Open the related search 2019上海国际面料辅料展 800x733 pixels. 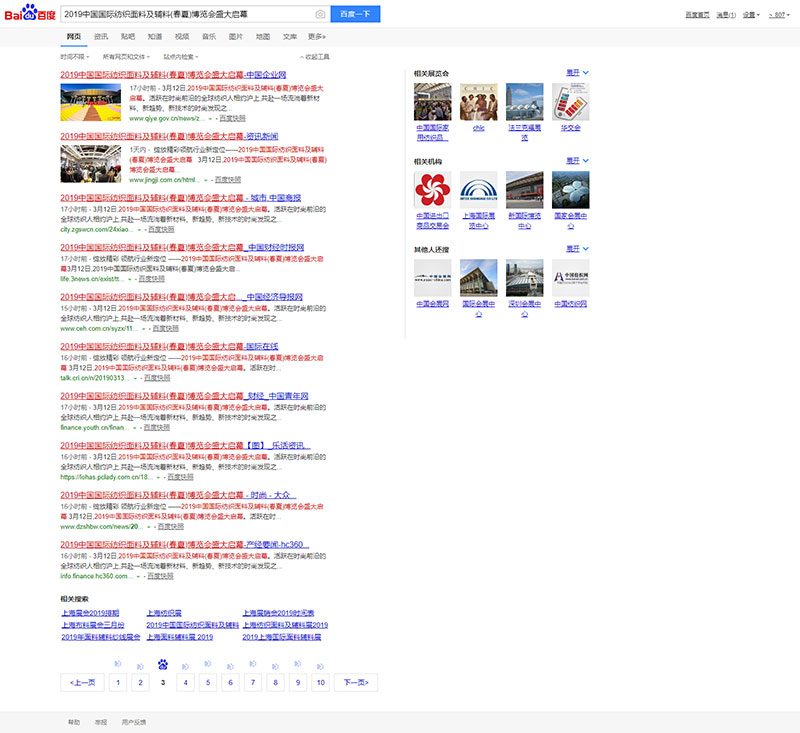[282, 637]
